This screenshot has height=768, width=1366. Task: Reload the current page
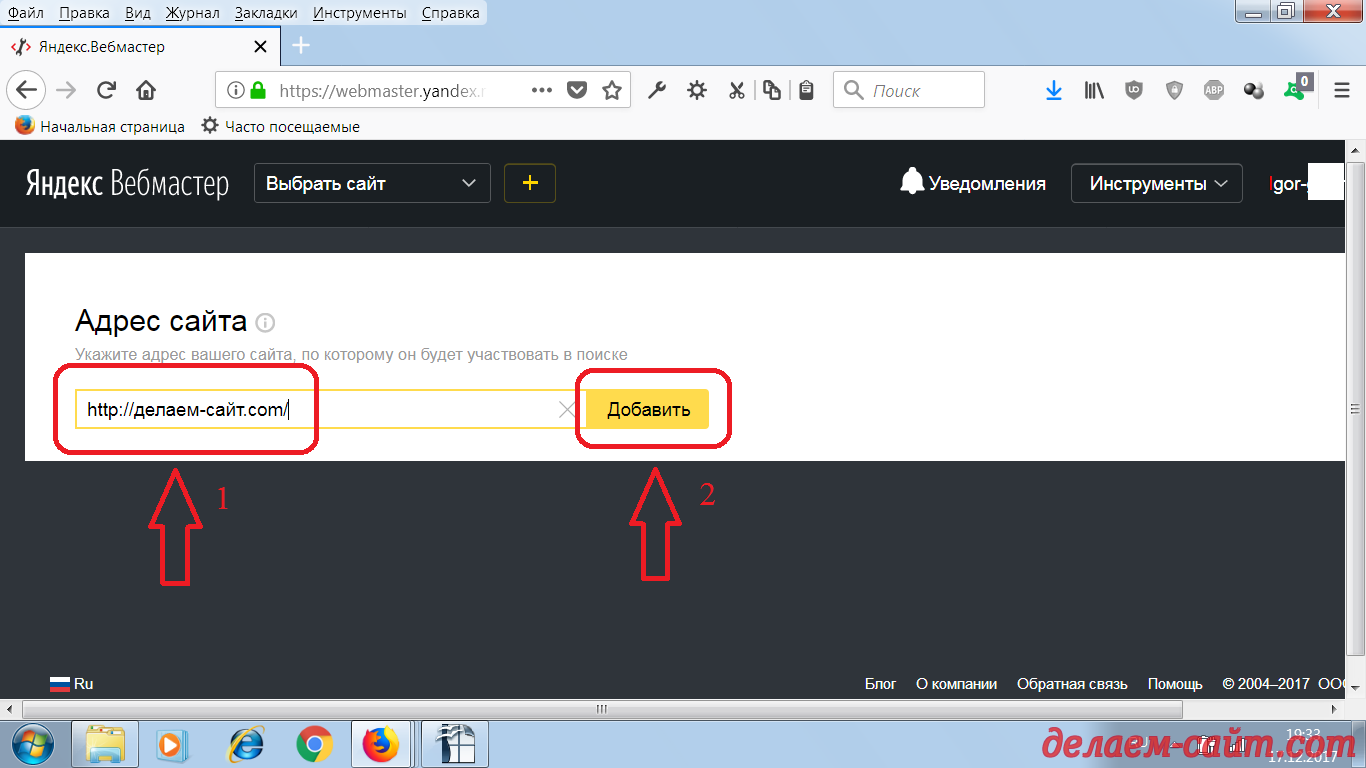(x=106, y=90)
